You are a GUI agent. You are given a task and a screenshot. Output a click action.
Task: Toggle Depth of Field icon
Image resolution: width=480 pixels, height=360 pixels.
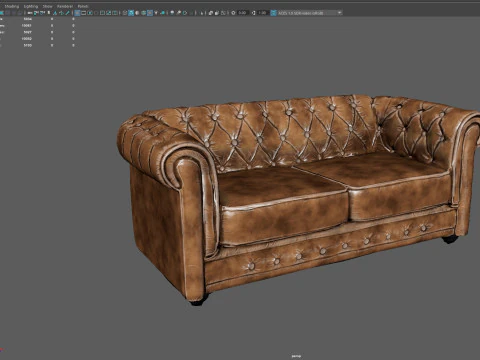tap(191, 13)
